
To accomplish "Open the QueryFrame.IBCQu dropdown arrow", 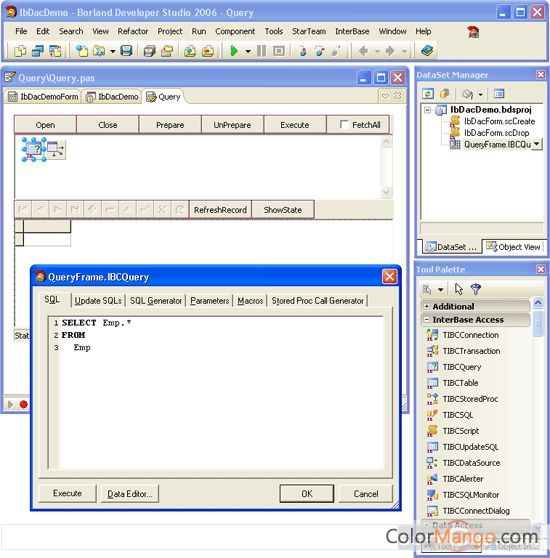I will pyautogui.click(x=536, y=144).
